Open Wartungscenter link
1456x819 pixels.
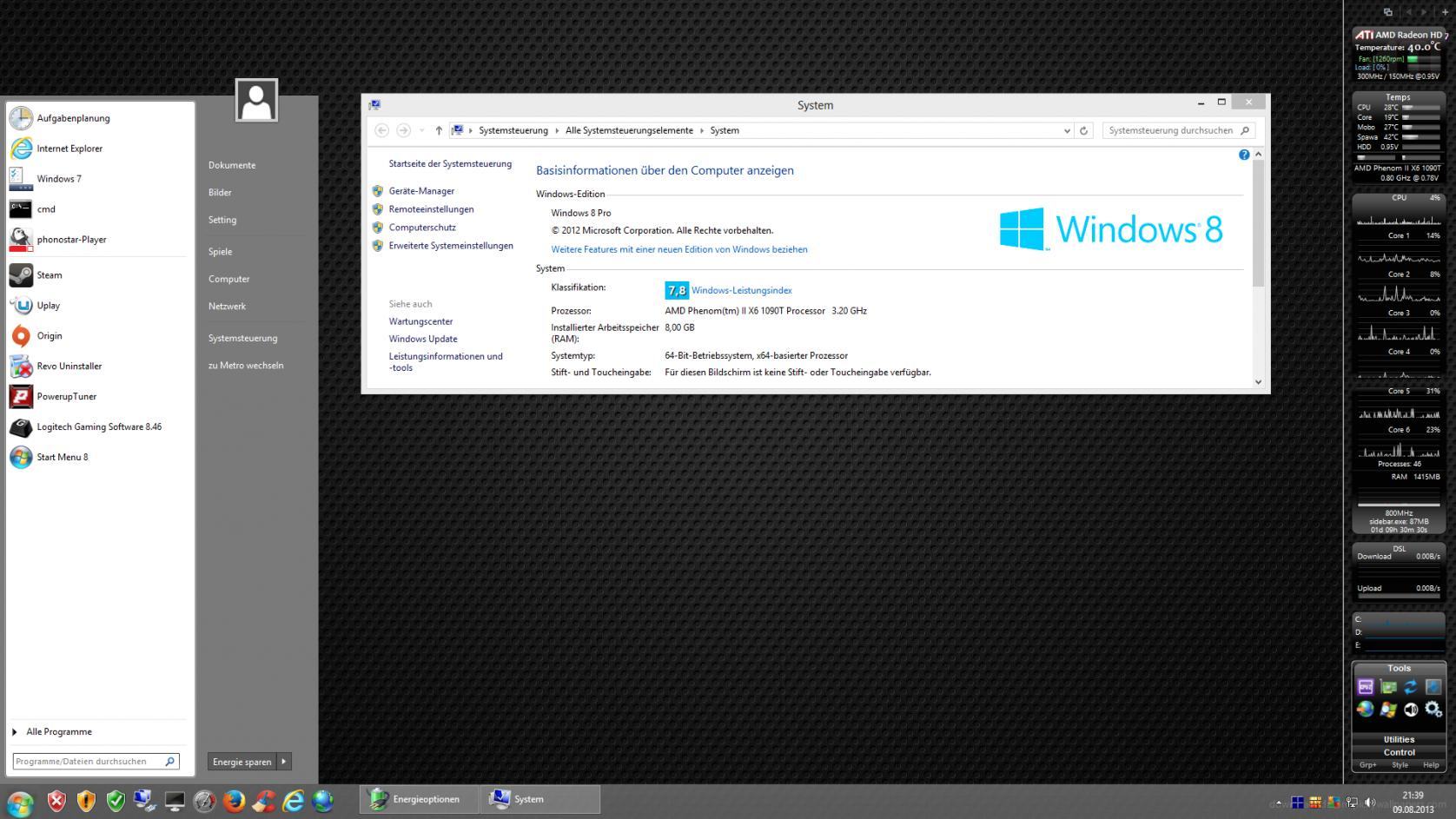420,321
